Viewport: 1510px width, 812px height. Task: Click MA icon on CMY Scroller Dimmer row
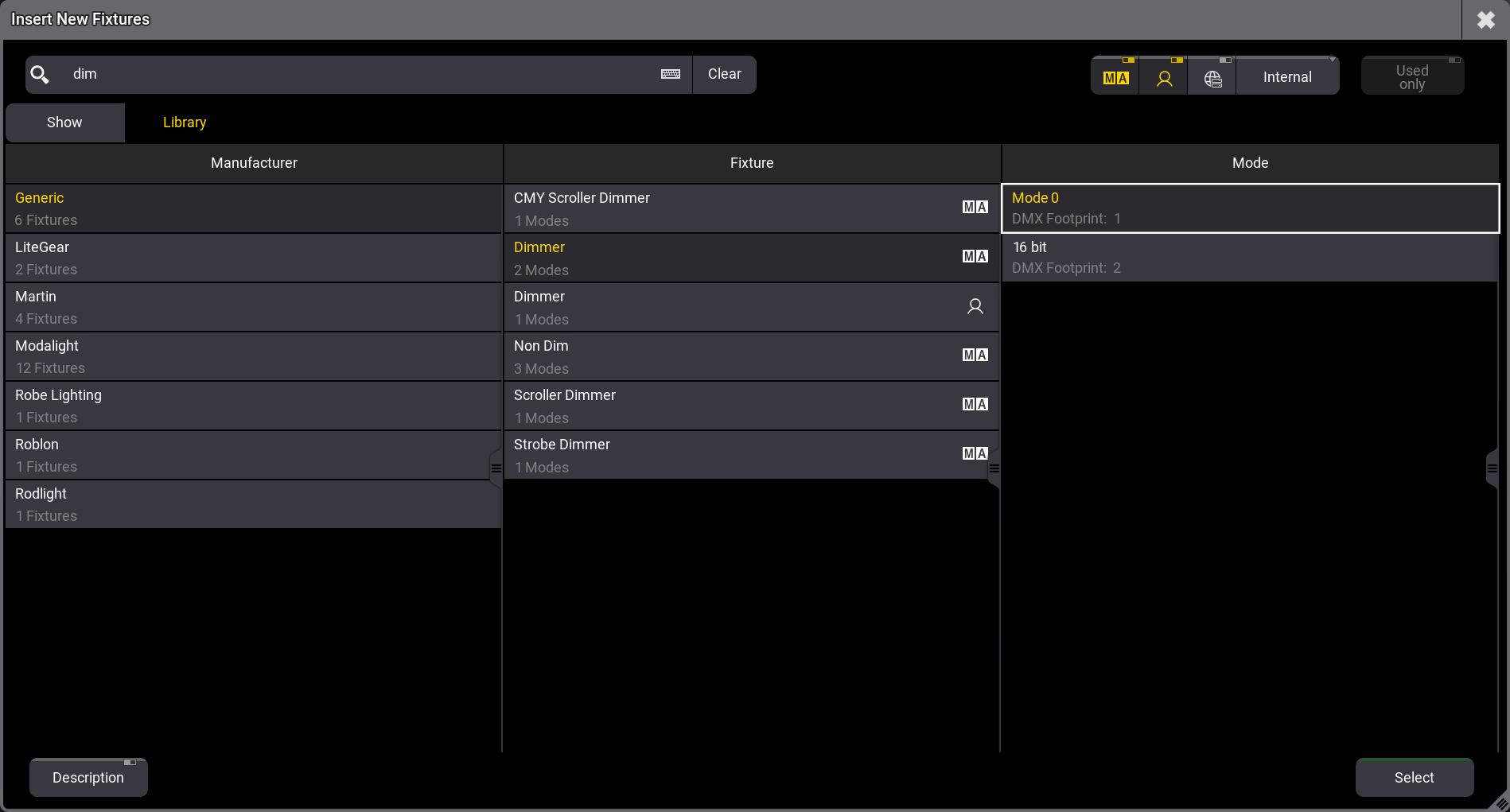pos(975,208)
